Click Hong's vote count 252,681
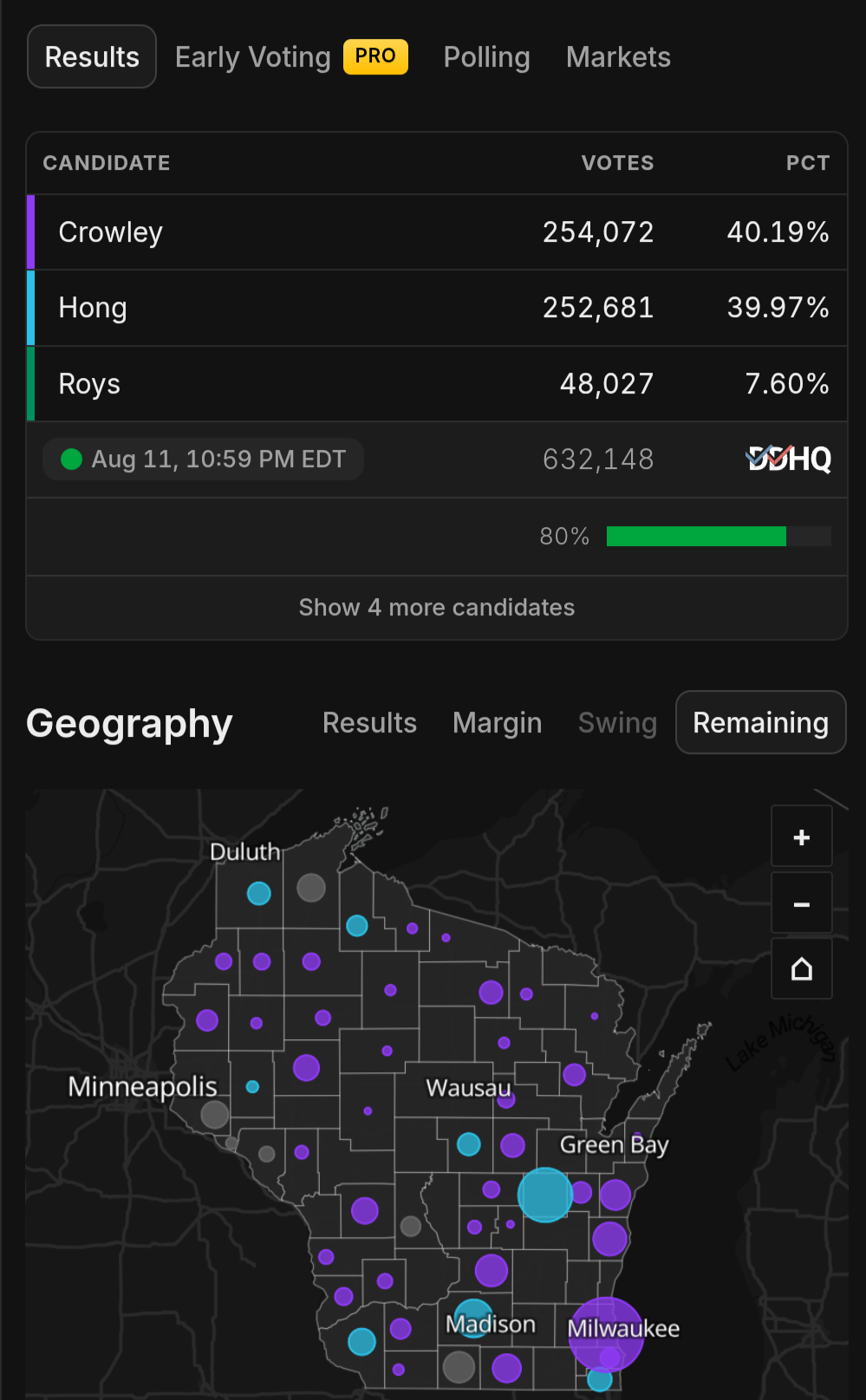Viewport: 866px width, 1400px height. tap(598, 308)
